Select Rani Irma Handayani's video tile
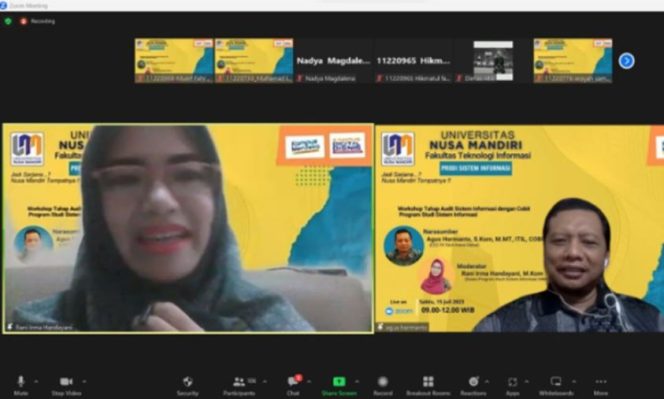This screenshot has width=664, height=399. (188, 228)
